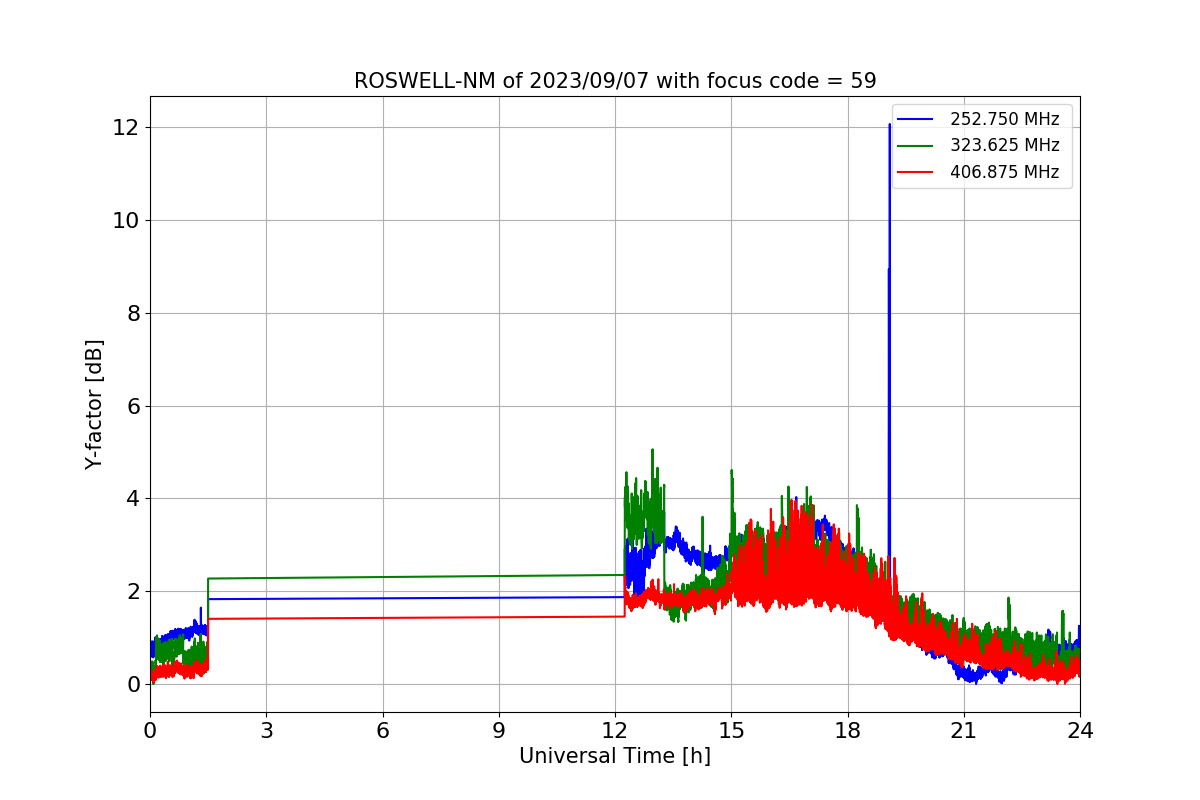
Task: Click the blue line sample in legend
Action: [915, 120]
